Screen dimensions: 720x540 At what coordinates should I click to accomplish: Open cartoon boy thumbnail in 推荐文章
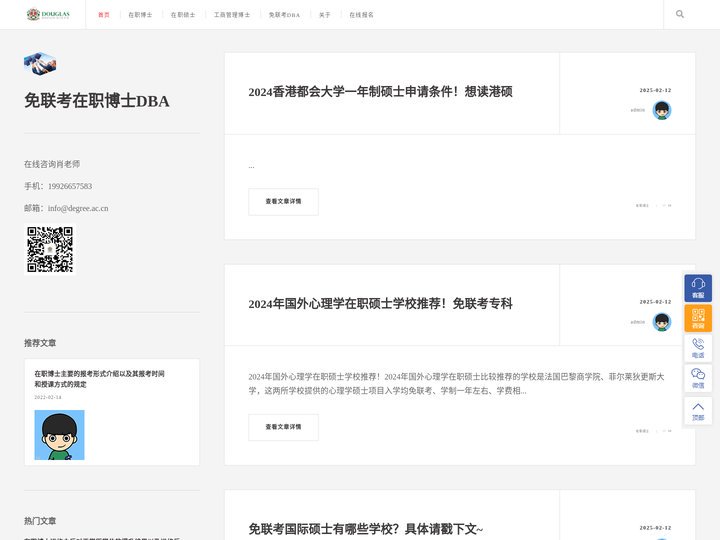point(59,435)
